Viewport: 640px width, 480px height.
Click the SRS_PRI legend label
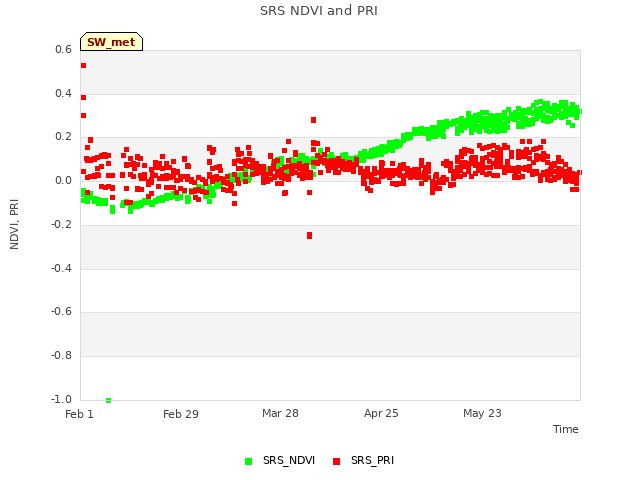coord(372,460)
